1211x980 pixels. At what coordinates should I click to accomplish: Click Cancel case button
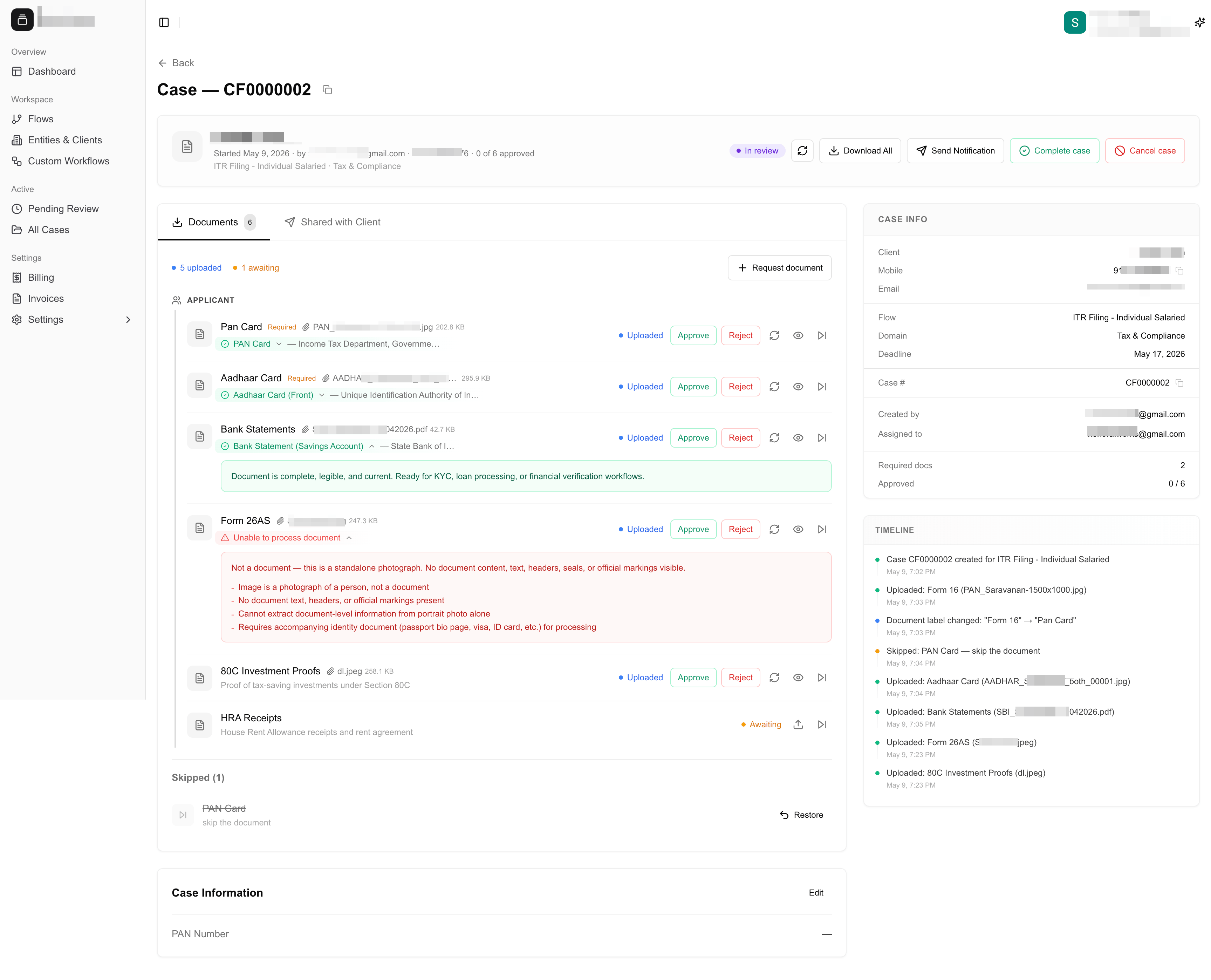tap(1144, 151)
